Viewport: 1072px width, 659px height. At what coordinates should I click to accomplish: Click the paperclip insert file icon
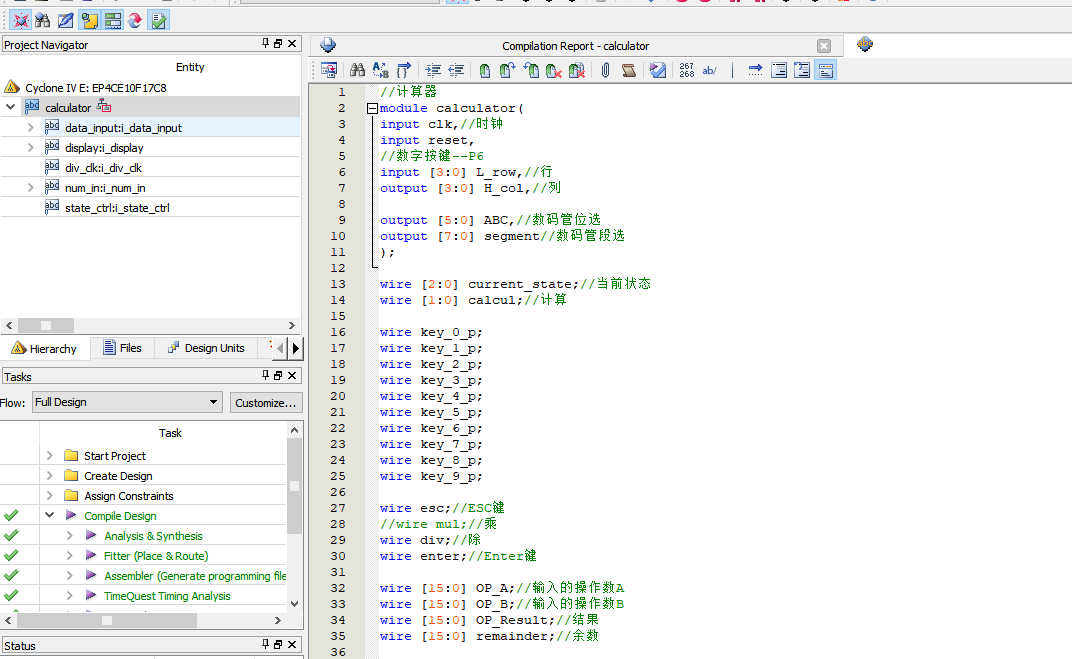(605, 70)
